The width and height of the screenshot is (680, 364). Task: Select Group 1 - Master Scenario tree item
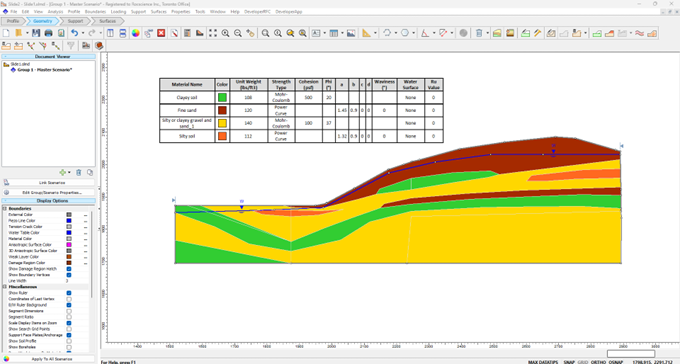pos(45,70)
